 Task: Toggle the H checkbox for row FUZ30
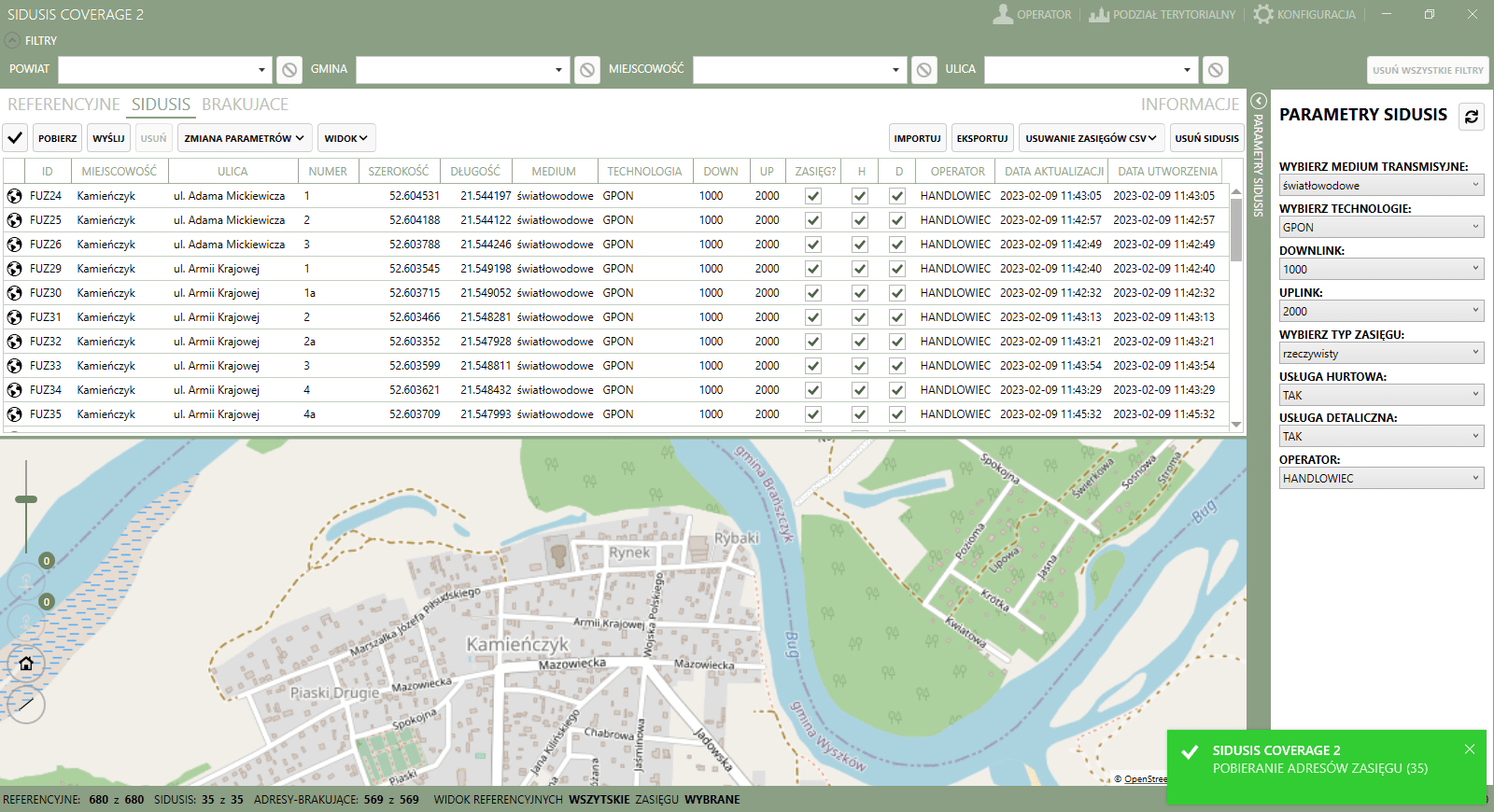(860, 293)
